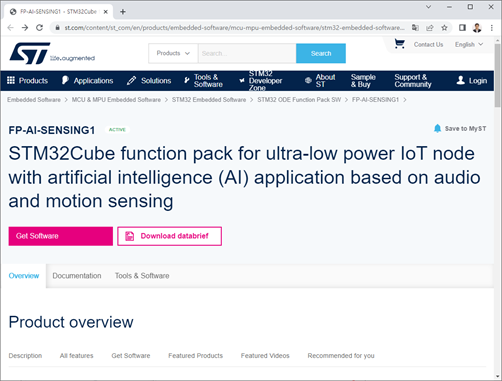Expand the Chrome tab search chevron
This screenshot has width=502, height=381.
pyautogui.click(x=429, y=7)
